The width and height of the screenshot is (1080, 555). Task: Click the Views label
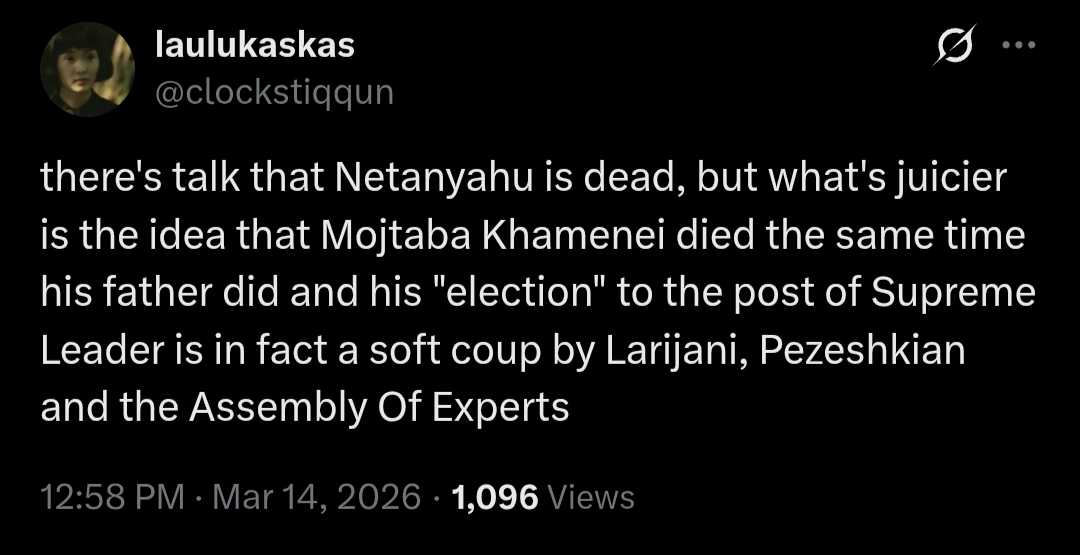coord(591,497)
